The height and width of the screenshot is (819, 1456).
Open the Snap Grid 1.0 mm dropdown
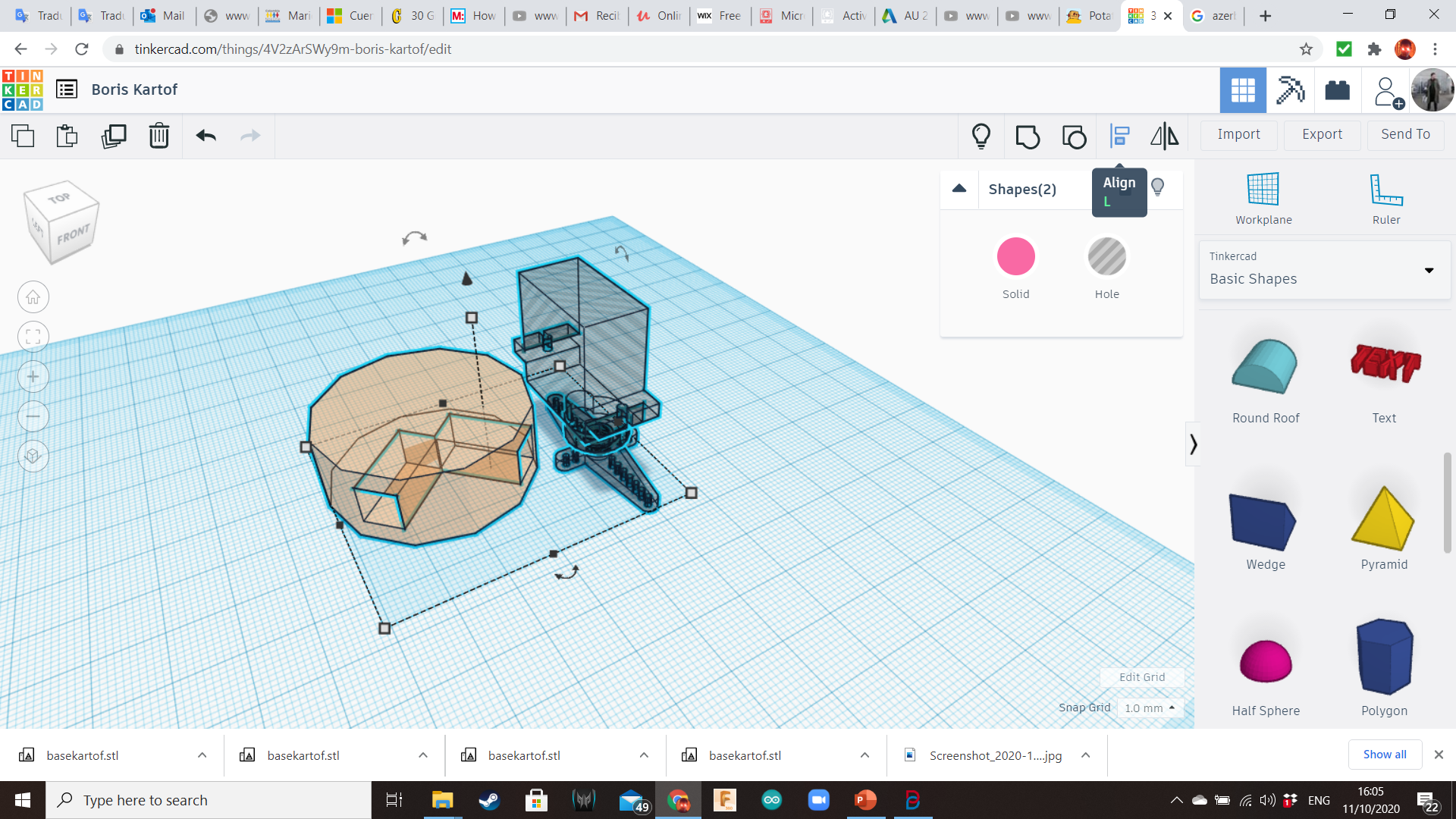click(1150, 708)
